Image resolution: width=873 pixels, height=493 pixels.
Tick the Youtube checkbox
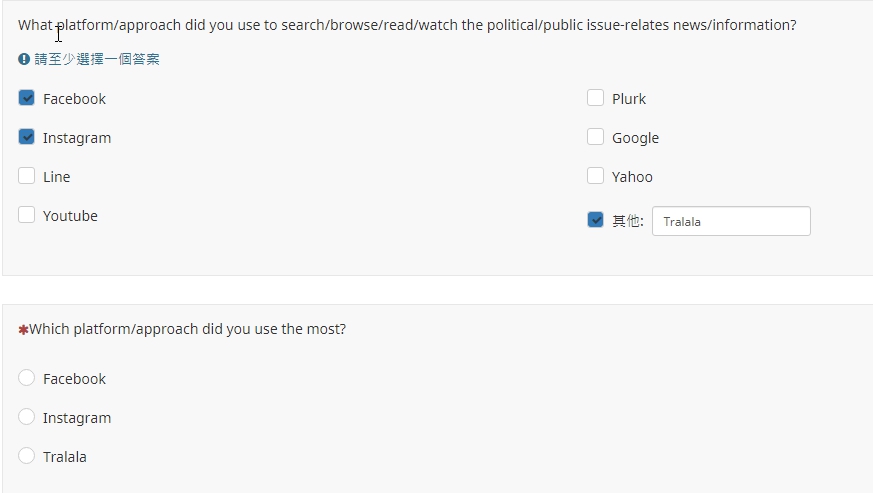[x=27, y=215]
